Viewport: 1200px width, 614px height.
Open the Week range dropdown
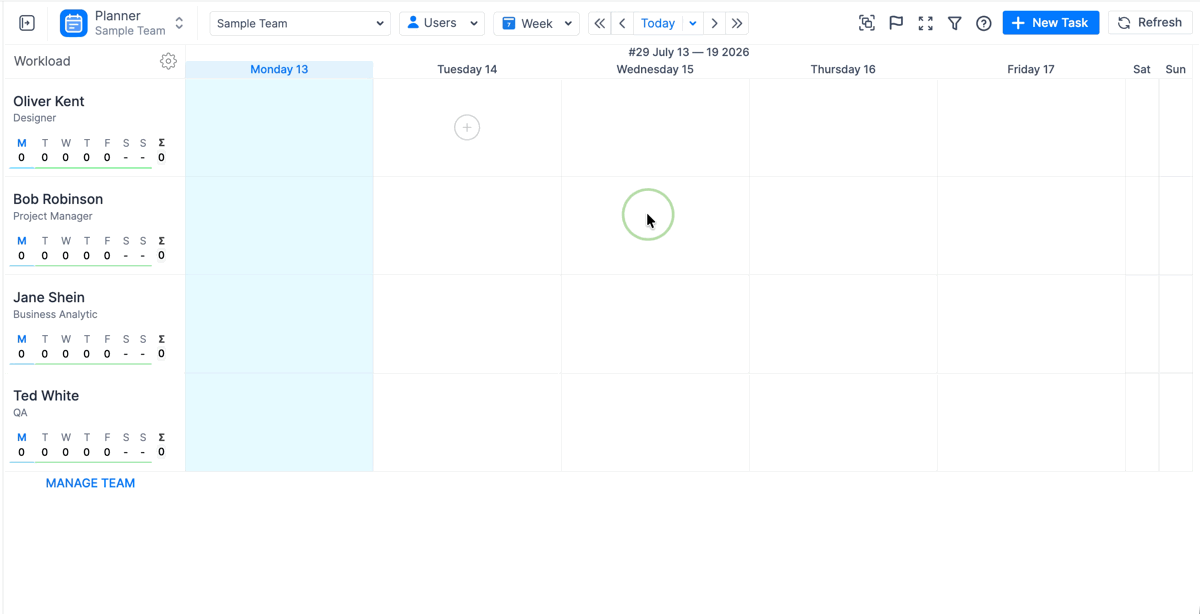click(536, 23)
